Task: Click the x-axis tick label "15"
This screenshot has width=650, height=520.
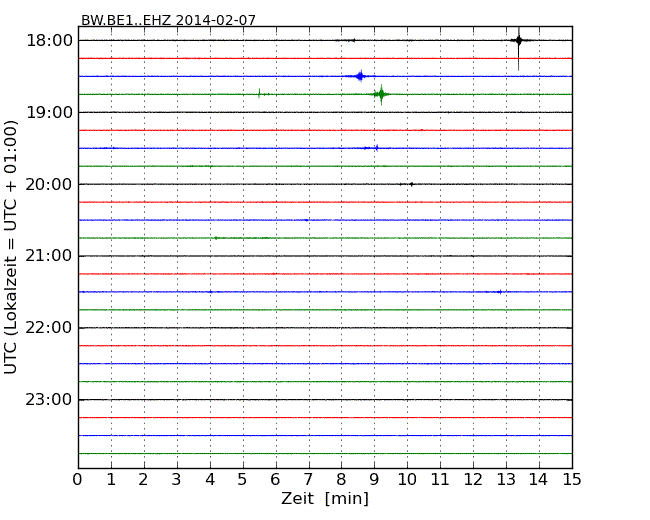Action: [x=572, y=480]
